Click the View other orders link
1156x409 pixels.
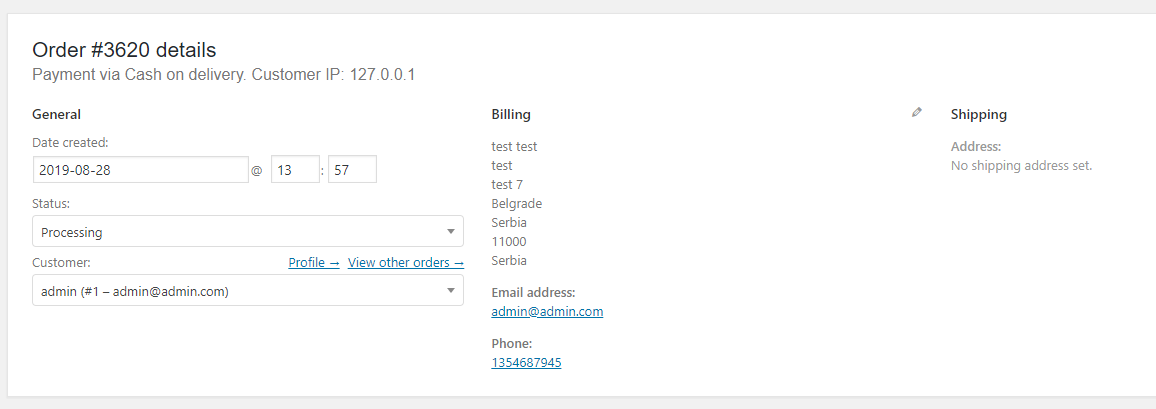click(x=406, y=263)
